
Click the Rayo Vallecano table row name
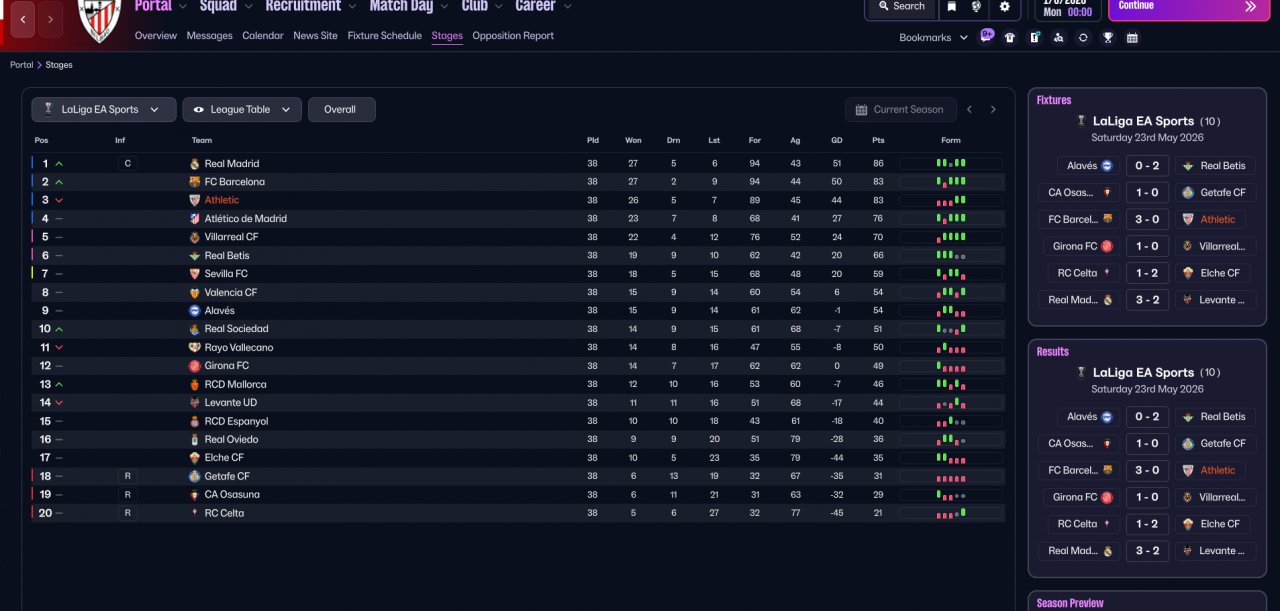coord(239,348)
